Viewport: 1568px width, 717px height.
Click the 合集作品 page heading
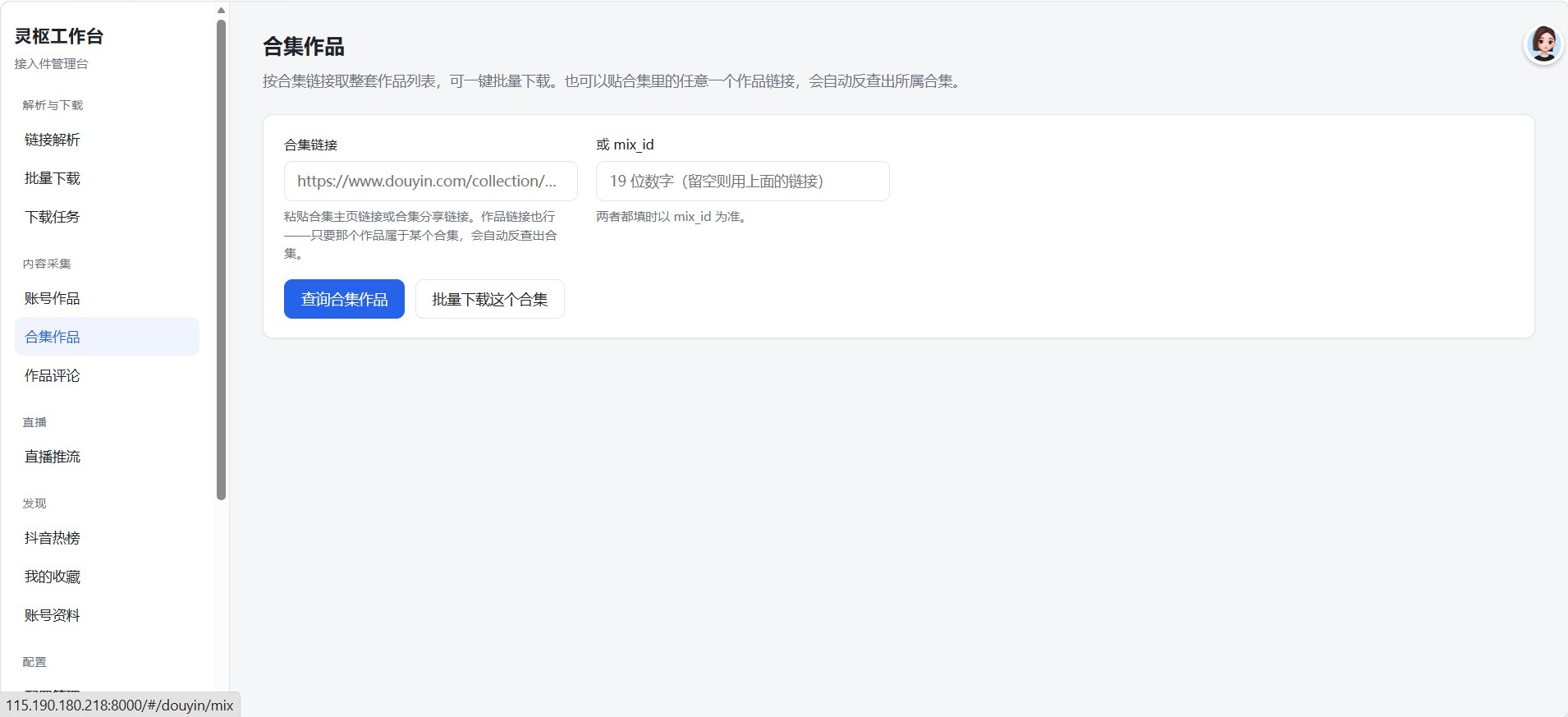pos(304,47)
